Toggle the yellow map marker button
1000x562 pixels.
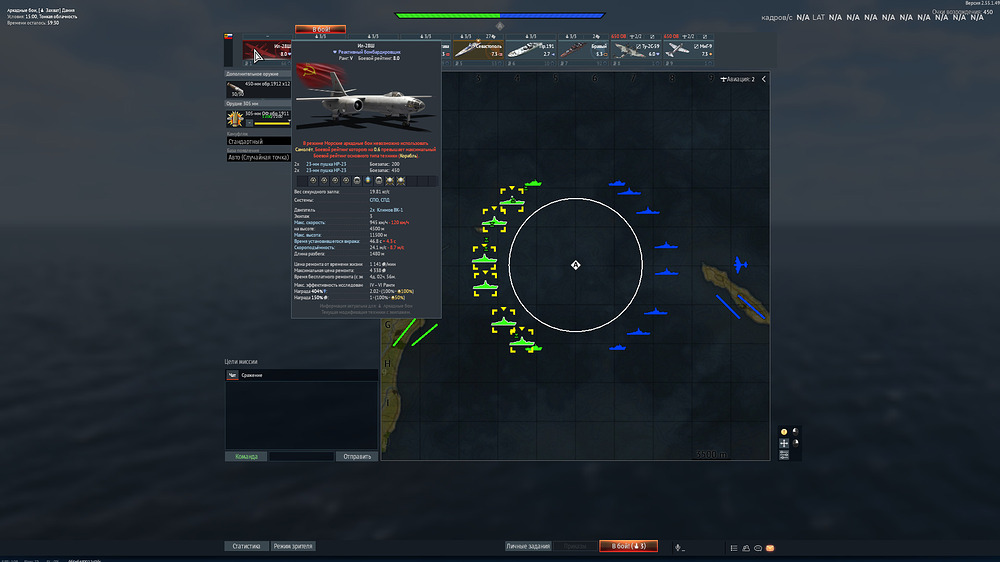click(x=784, y=431)
